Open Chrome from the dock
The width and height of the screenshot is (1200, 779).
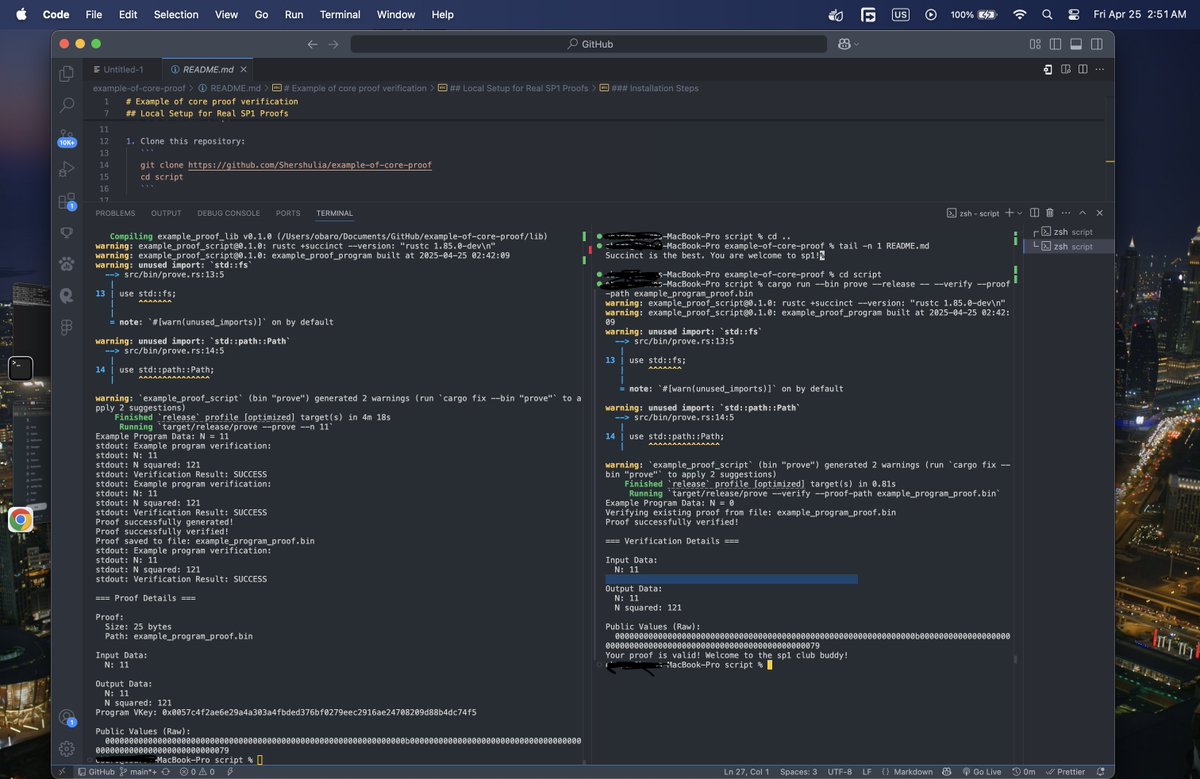pyautogui.click(x=21, y=520)
